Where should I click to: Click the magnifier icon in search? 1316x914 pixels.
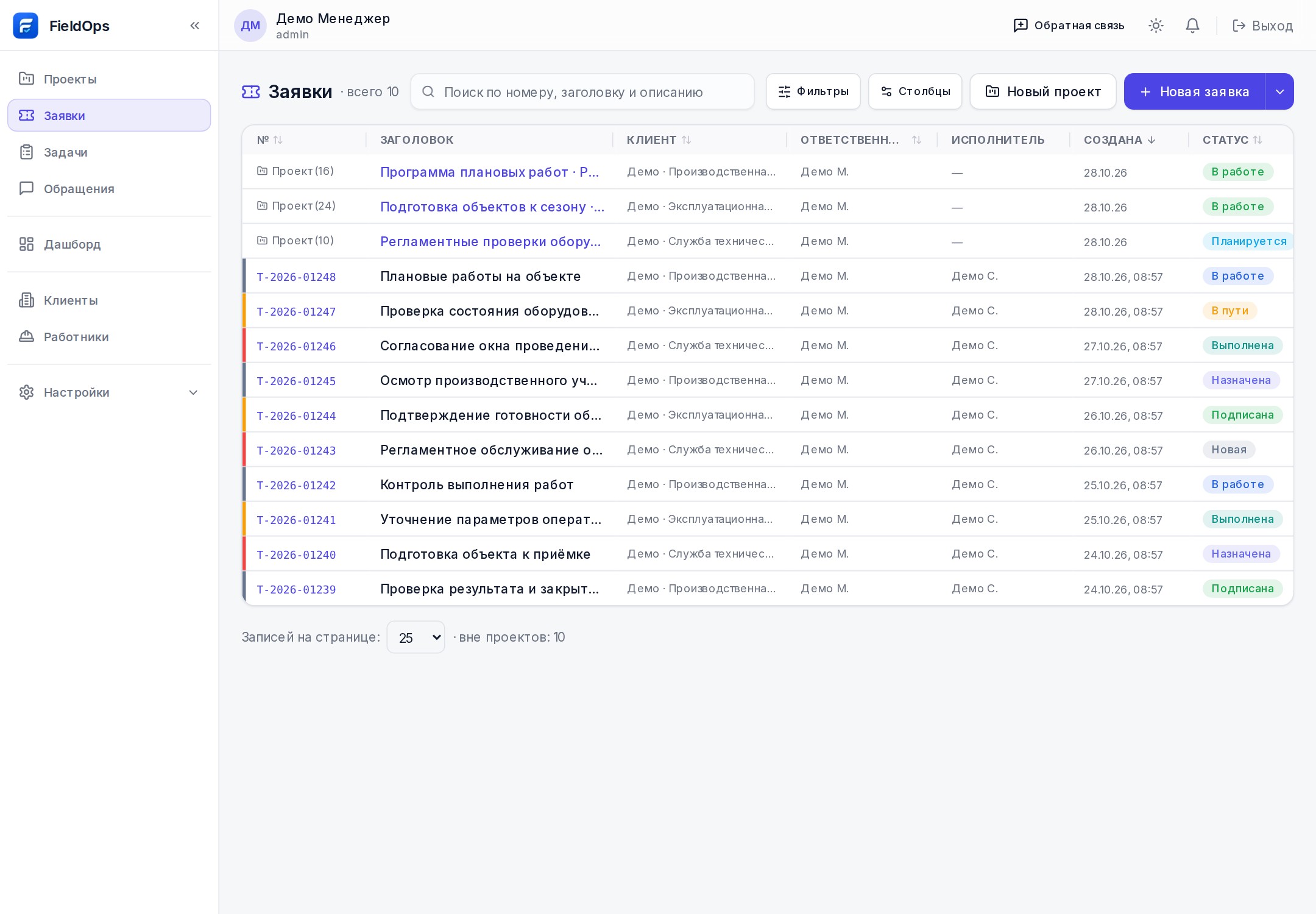tap(428, 91)
